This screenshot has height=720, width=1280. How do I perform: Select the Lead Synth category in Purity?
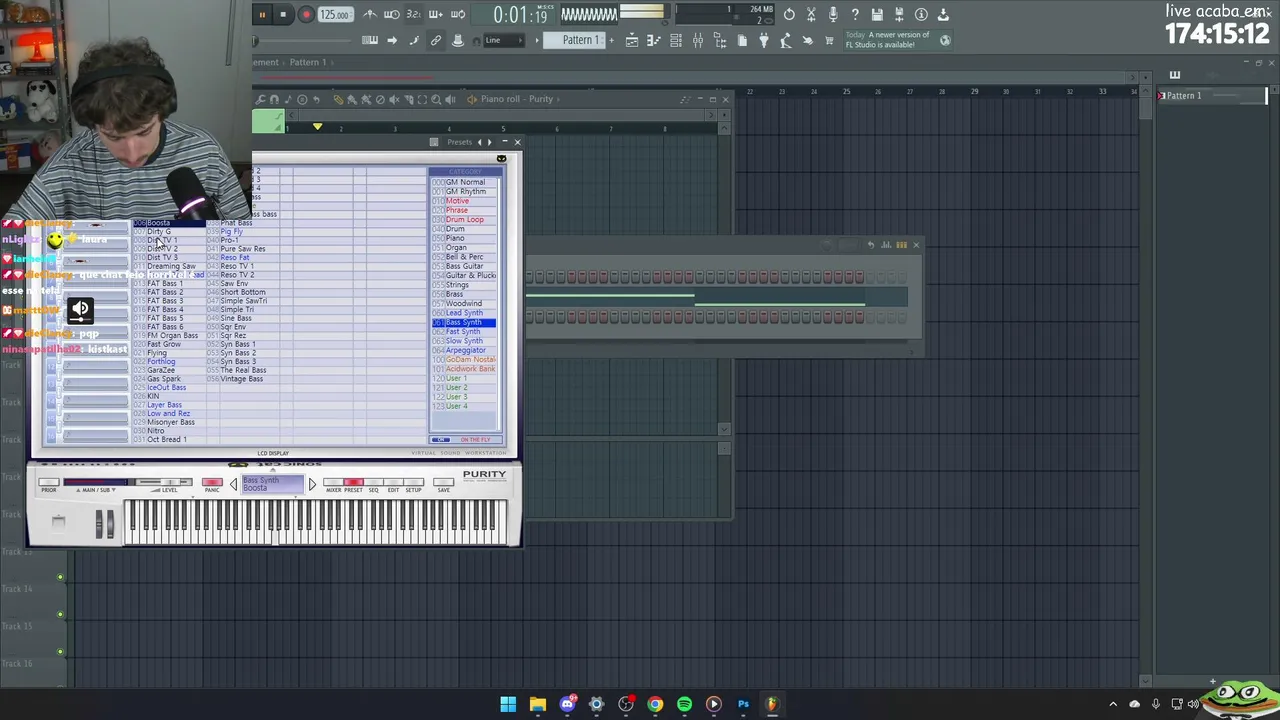tap(464, 313)
